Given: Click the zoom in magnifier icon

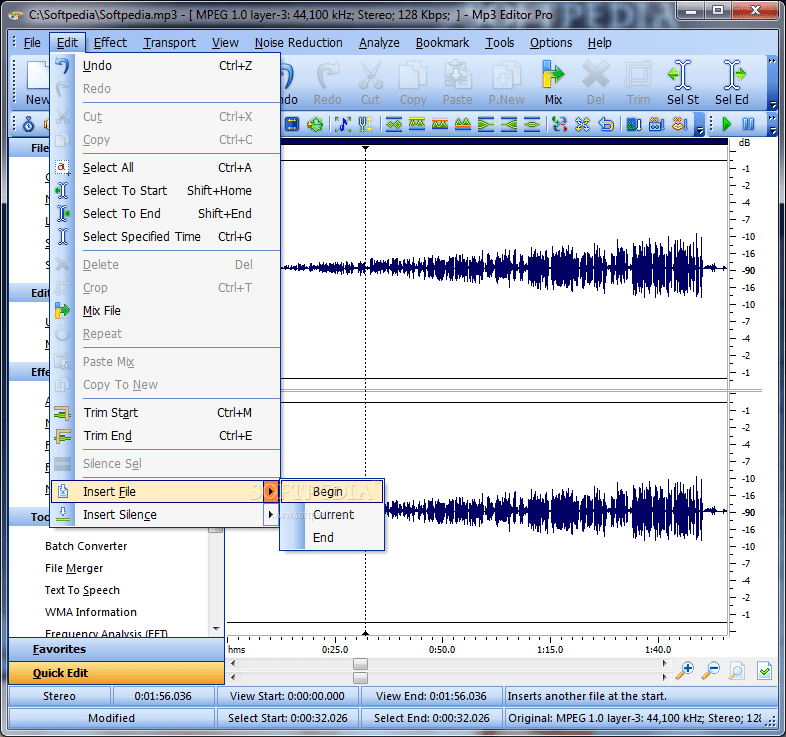Looking at the screenshot, I should [x=684, y=670].
